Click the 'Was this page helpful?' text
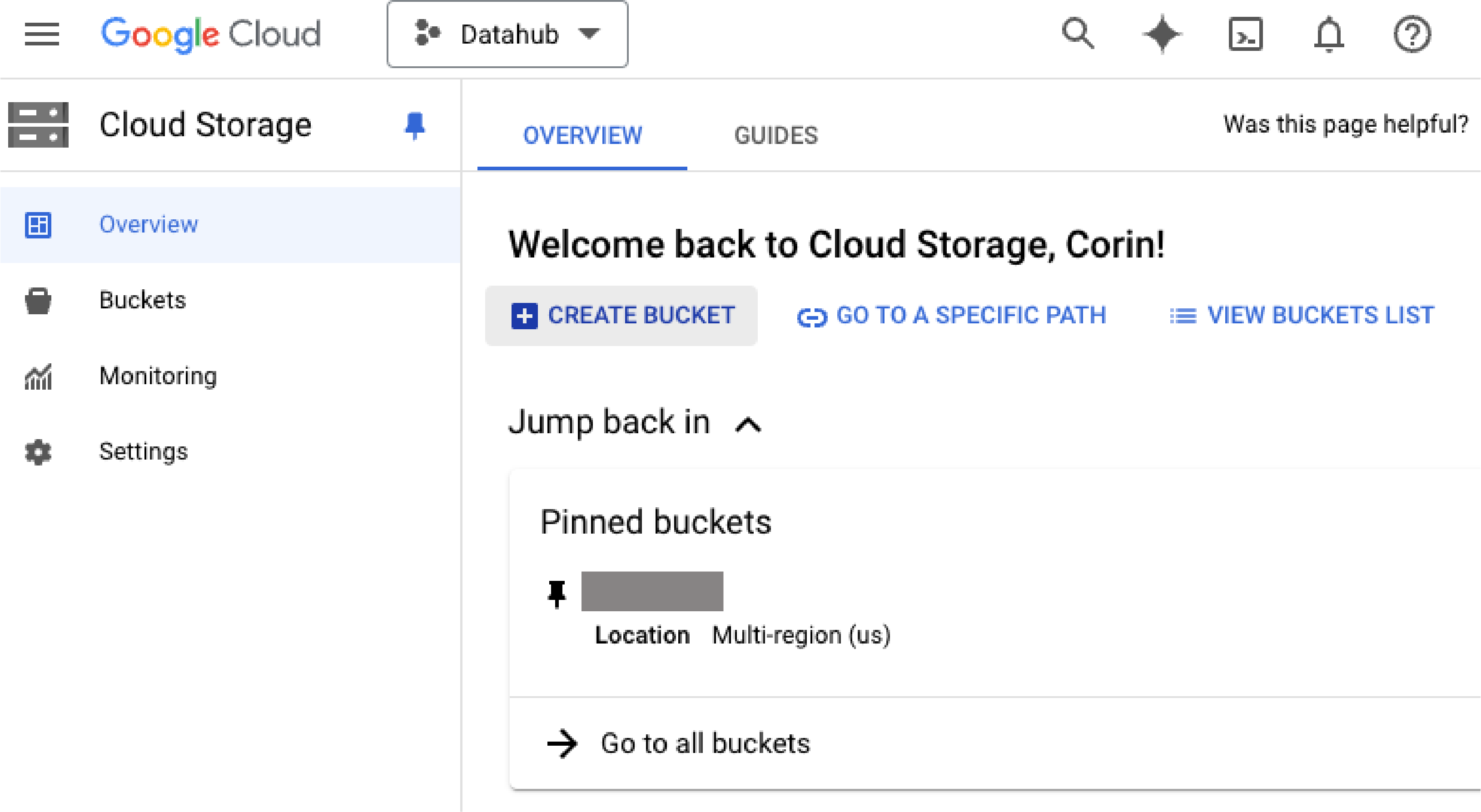This screenshot has height=812, width=1481. point(1345,124)
